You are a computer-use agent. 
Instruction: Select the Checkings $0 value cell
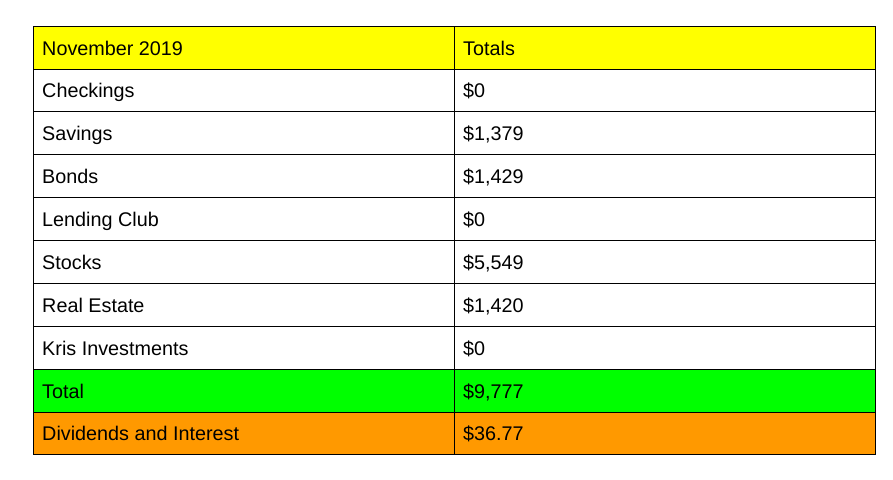(474, 91)
